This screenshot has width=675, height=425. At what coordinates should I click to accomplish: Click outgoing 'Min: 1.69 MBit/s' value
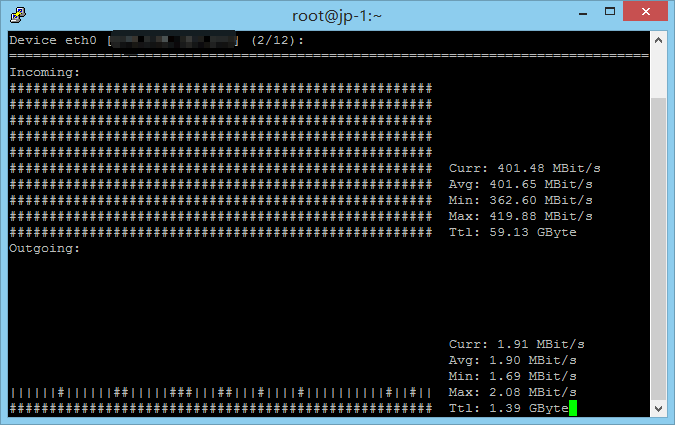pos(513,376)
